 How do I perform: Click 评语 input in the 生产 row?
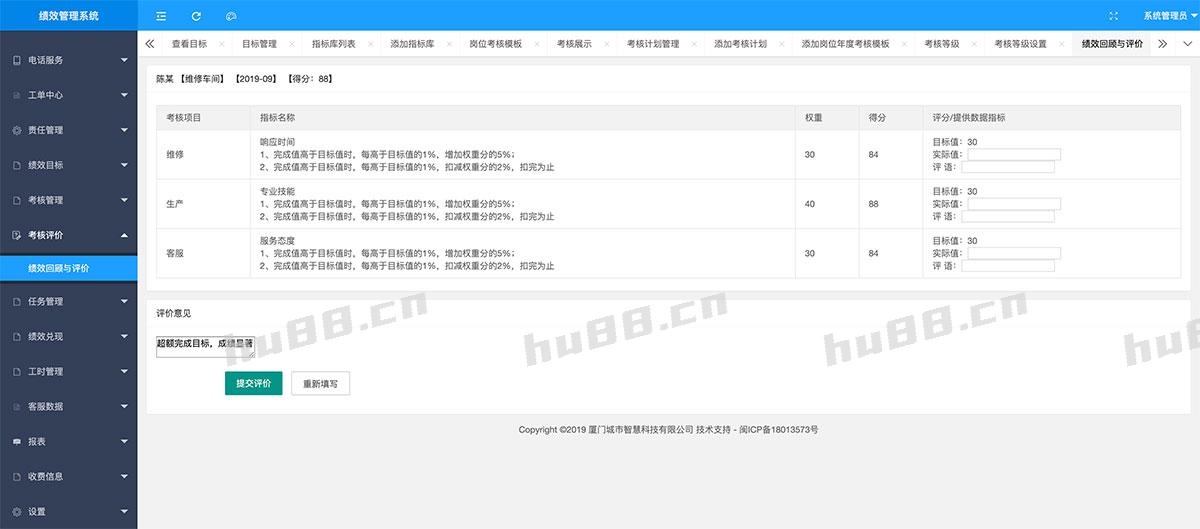1010,216
